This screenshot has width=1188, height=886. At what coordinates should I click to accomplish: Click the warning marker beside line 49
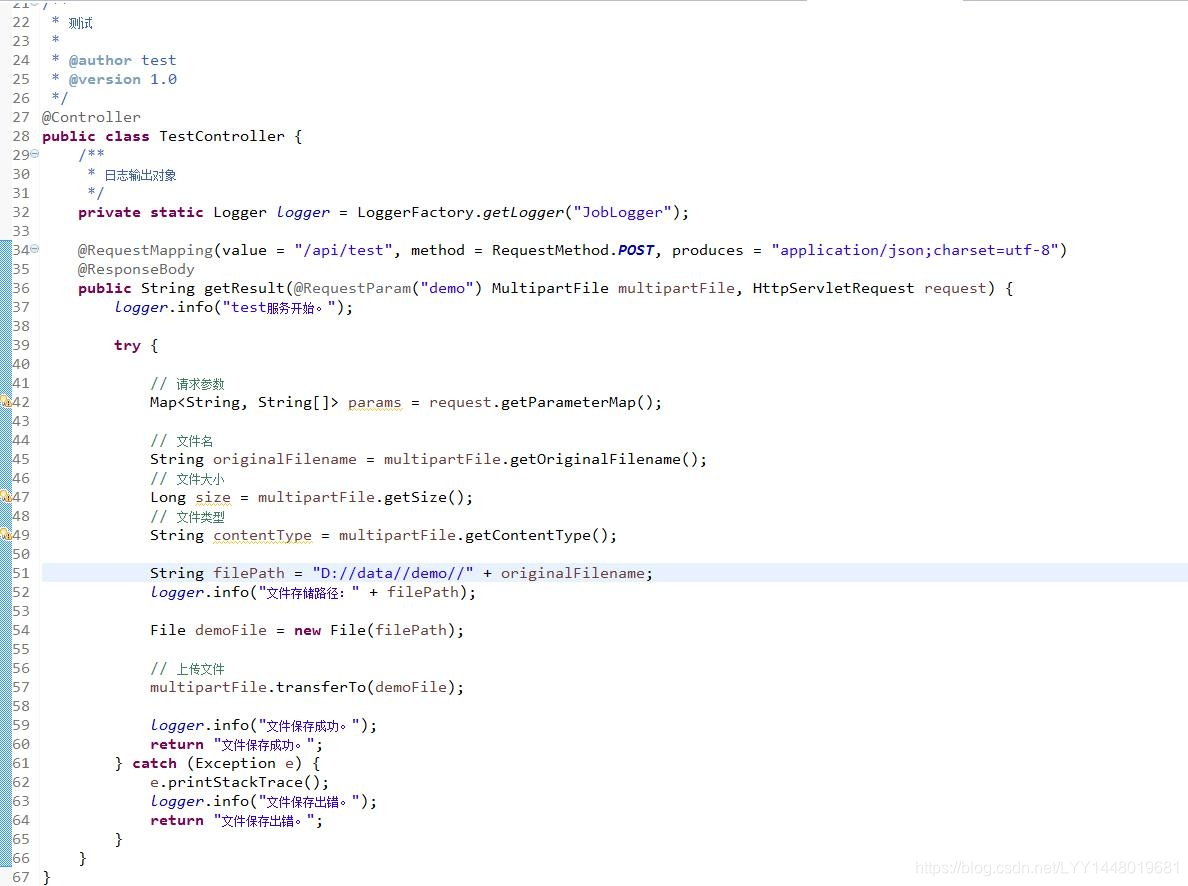[x=5, y=534]
